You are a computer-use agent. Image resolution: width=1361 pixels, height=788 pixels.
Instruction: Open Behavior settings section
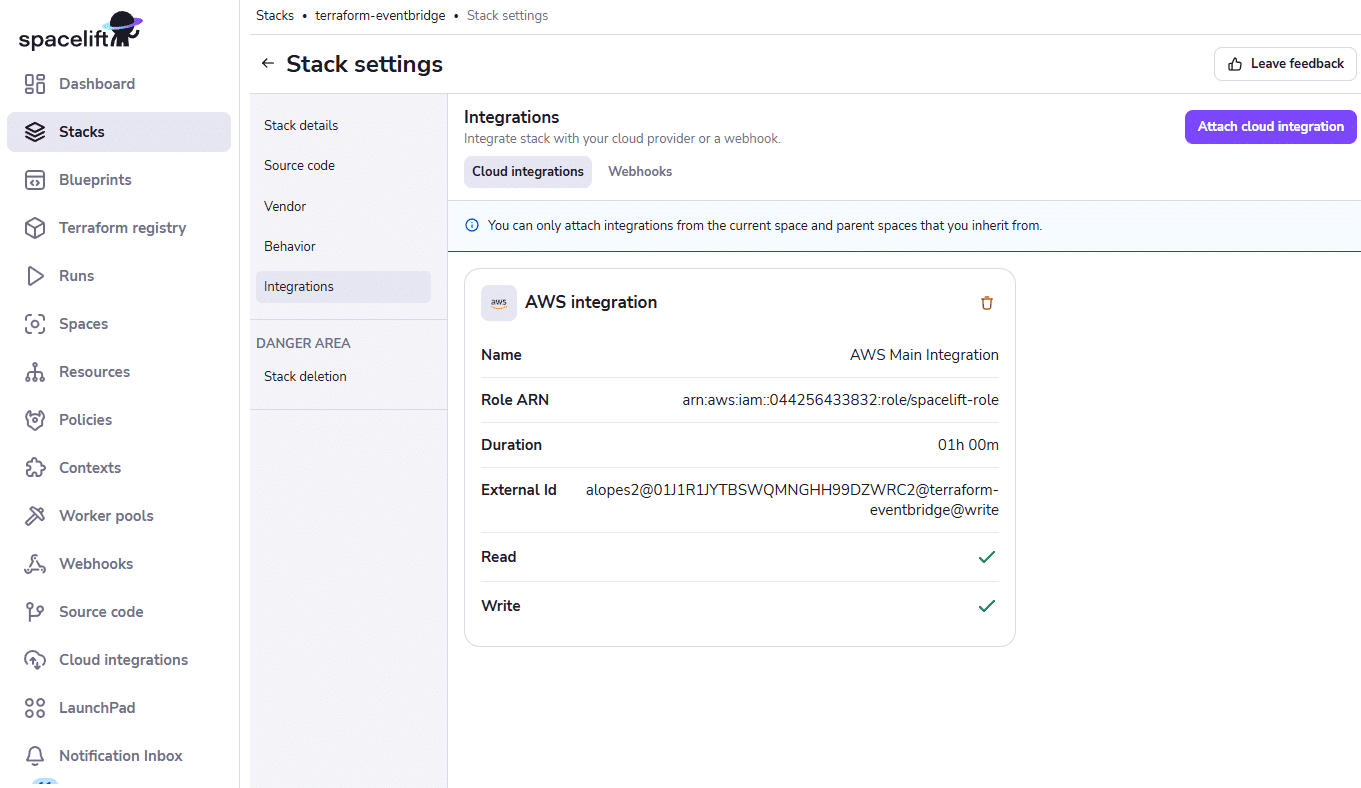[343, 247]
